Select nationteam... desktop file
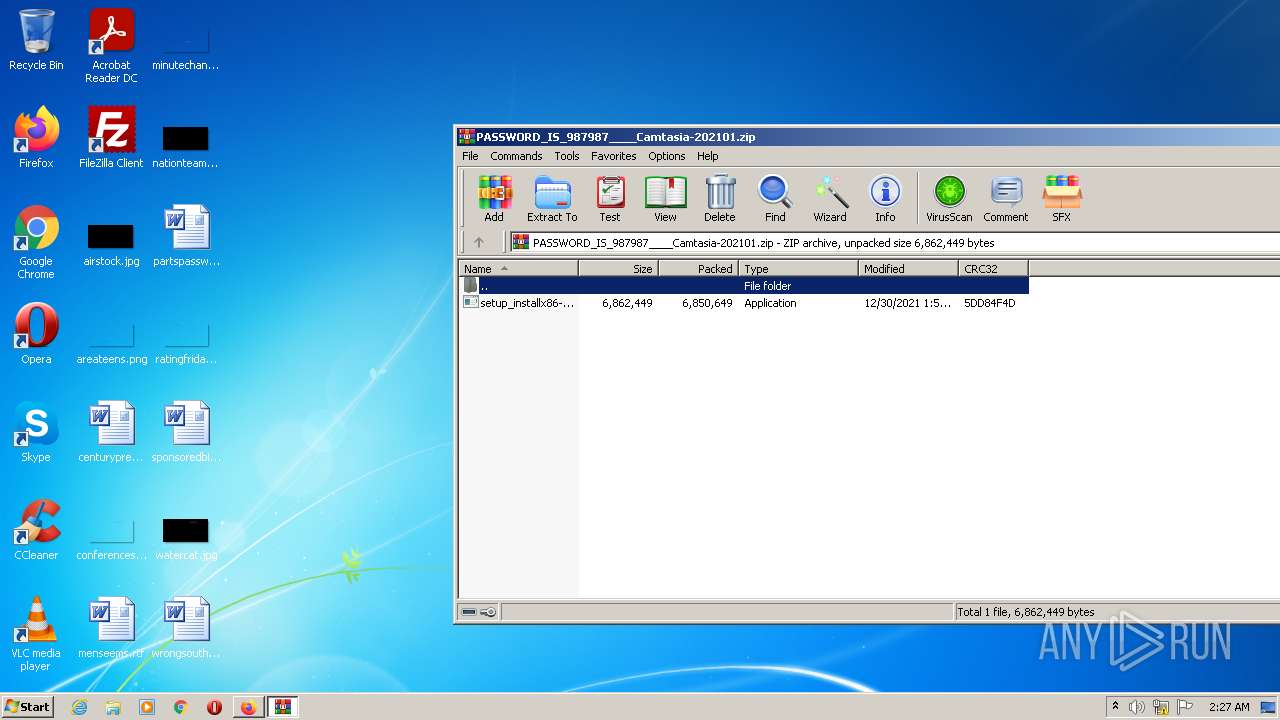 (x=186, y=146)
